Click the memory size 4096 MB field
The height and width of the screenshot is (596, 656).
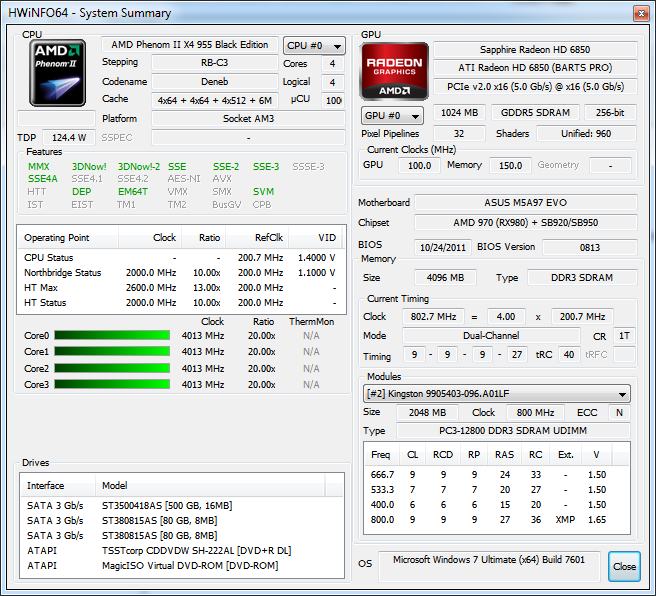pyautogui.click(x=445, y=278)
